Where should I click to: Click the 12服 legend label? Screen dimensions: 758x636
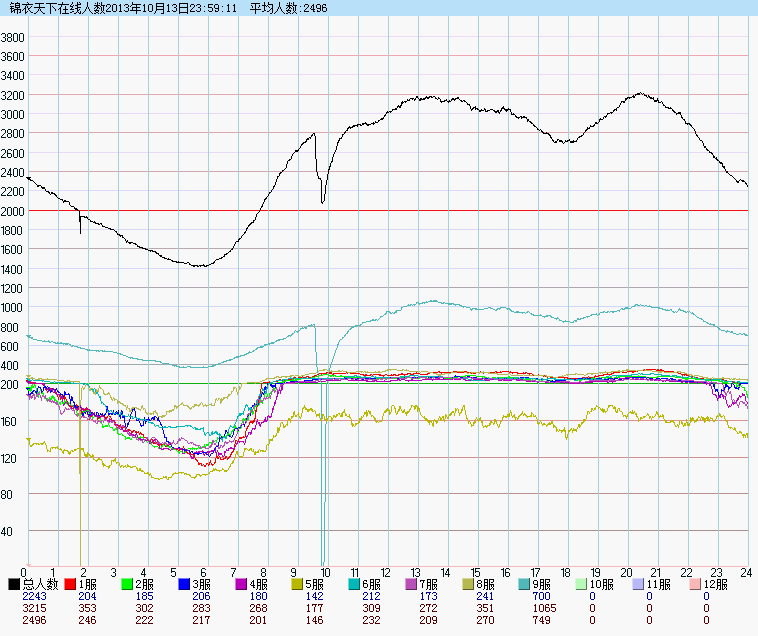(717, 584)
